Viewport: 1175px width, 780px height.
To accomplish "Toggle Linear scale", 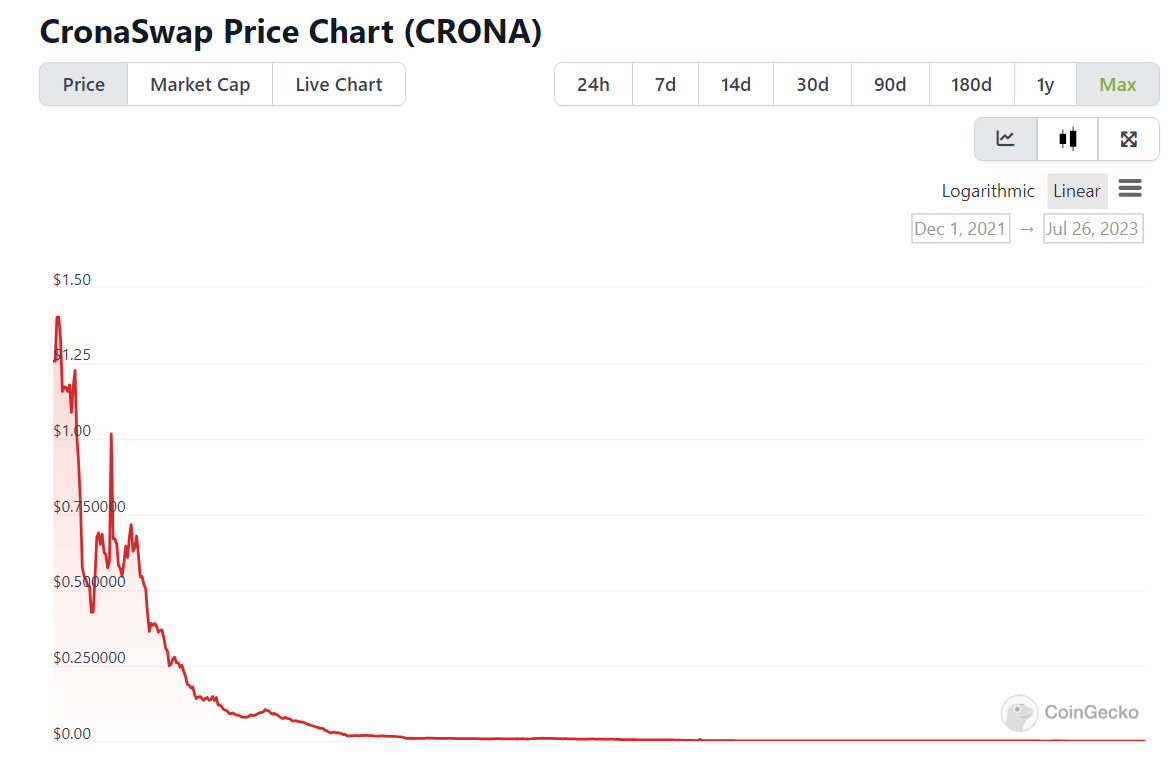I will (x=1076, y=191).
